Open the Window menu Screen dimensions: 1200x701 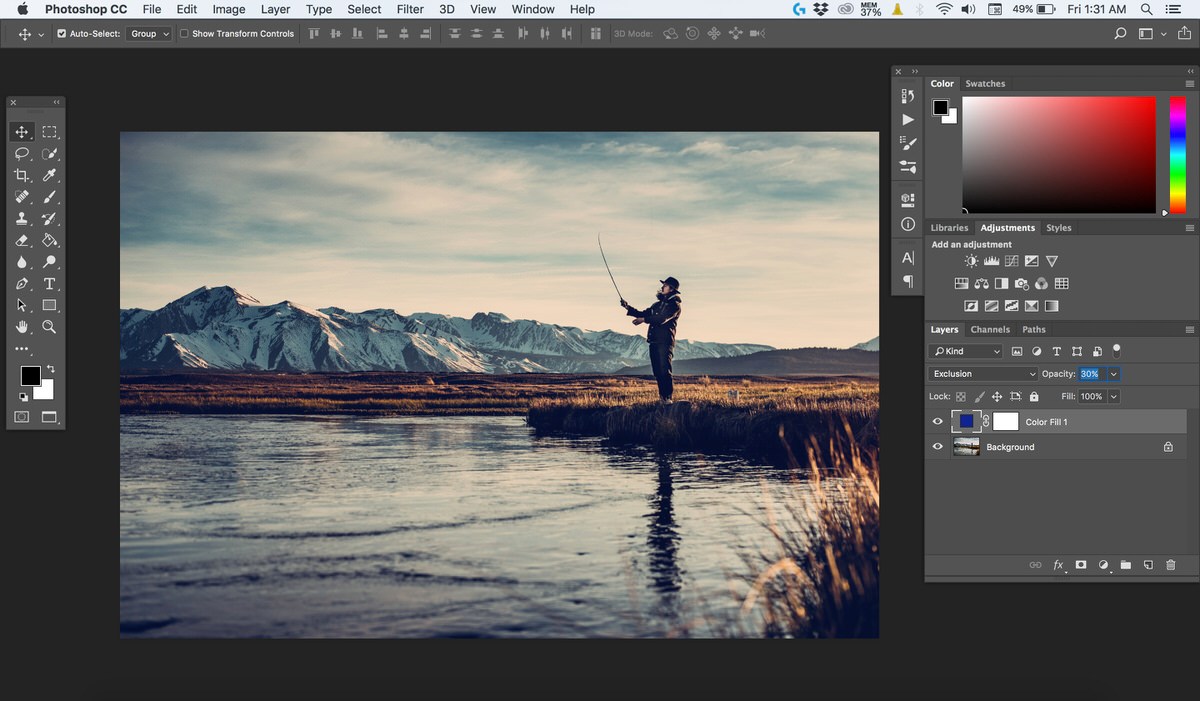[533, 9]
